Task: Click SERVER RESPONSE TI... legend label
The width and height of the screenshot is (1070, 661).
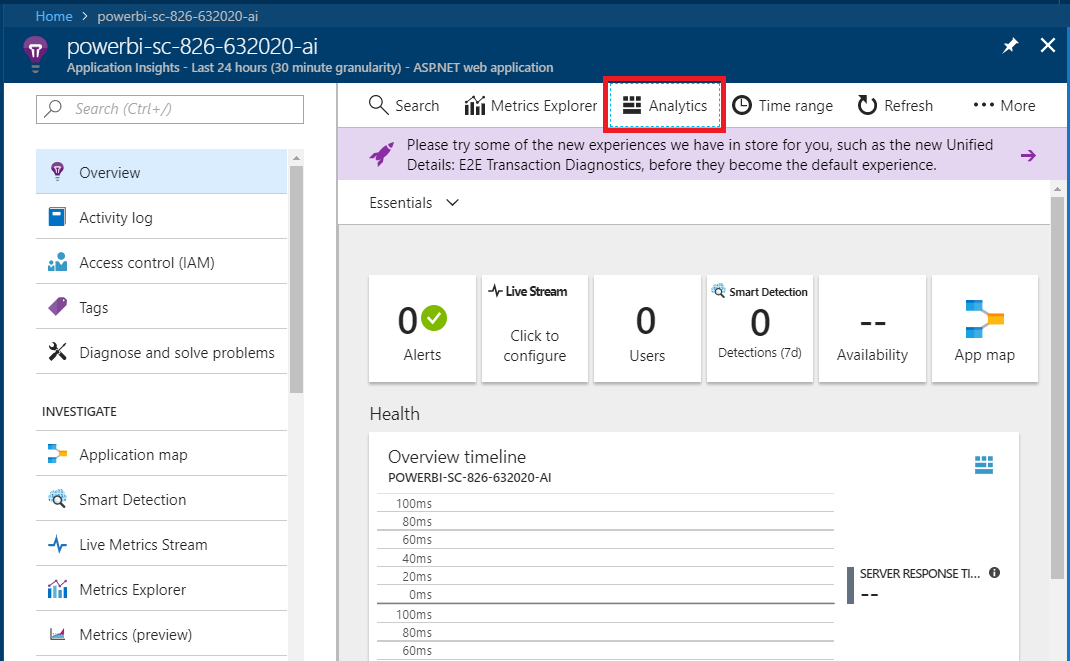Action: 919,574
